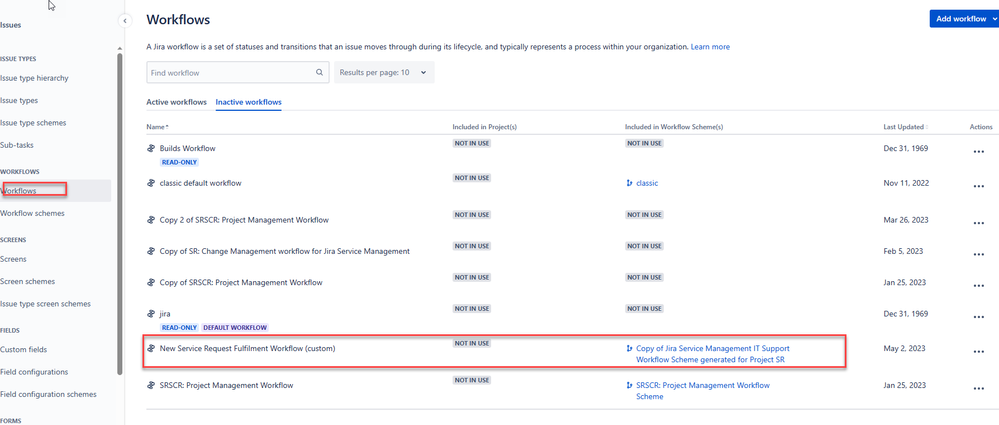Click workflow icon beside classic default workflow

[x=152, y=183]
